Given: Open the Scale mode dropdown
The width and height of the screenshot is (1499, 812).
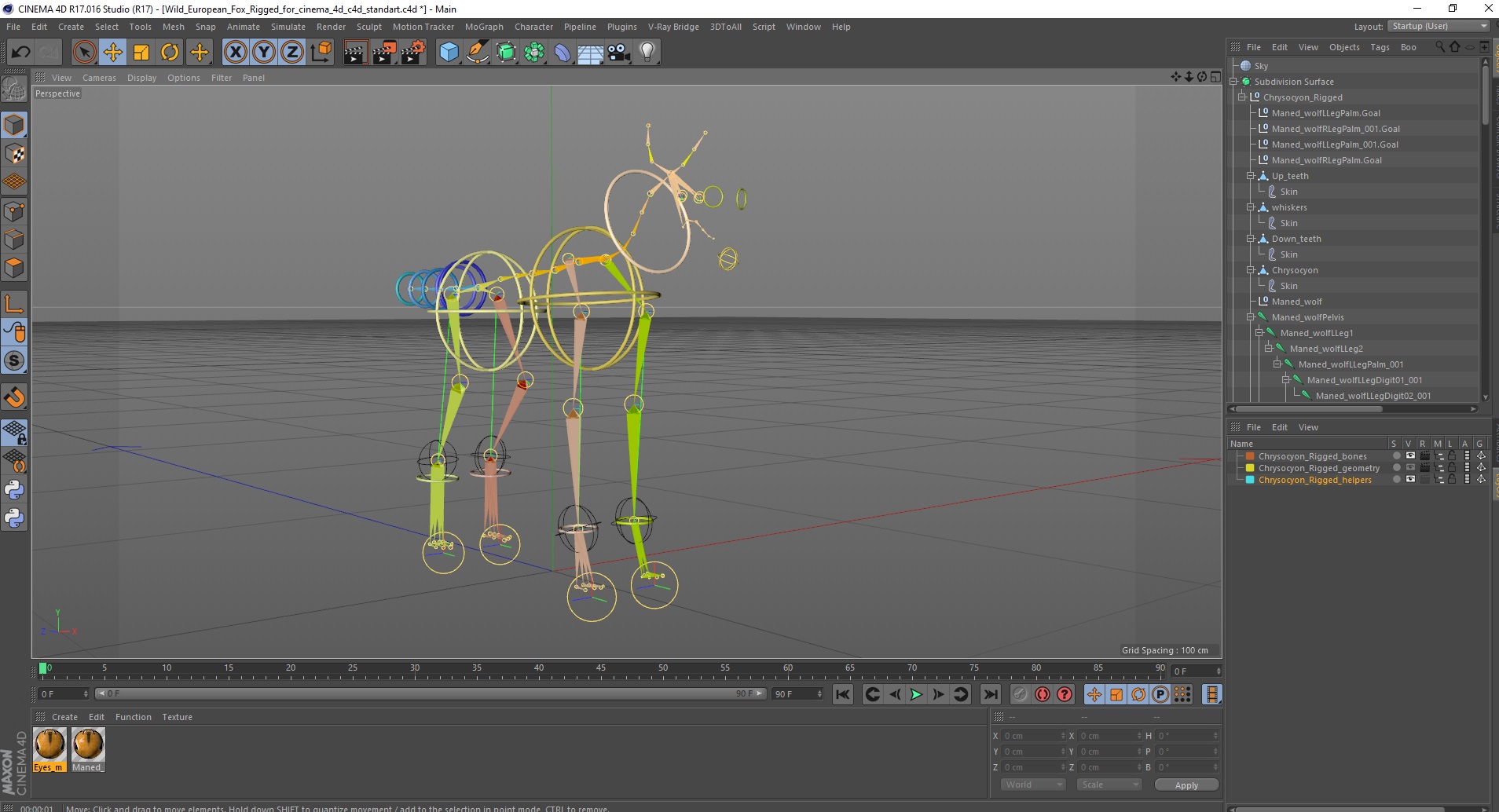Looking at the screenshot, I should (x=1109, y=785).
